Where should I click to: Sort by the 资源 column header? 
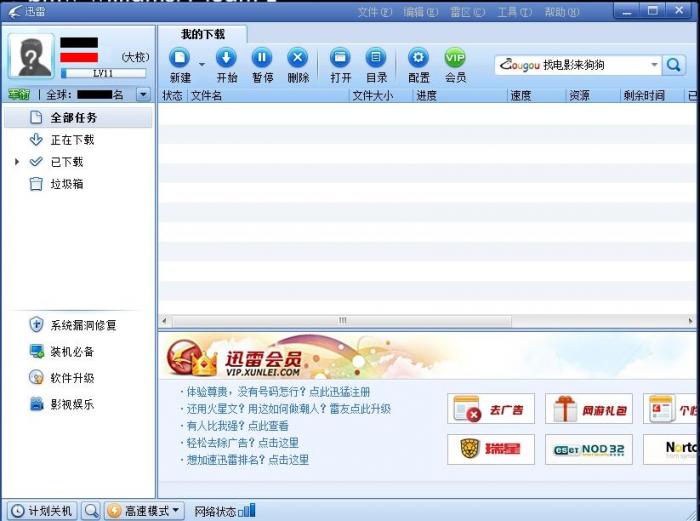[593, 96]
